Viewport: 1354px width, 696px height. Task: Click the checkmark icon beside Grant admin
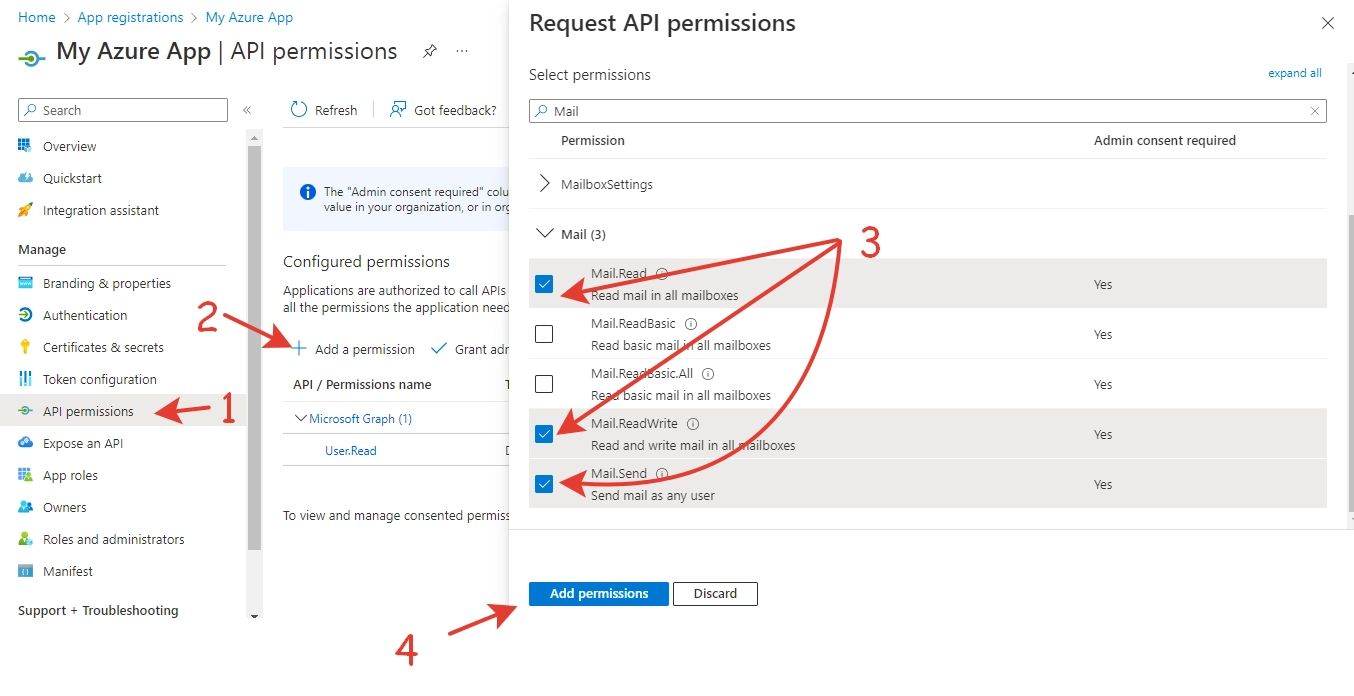(x=438, y=349)
